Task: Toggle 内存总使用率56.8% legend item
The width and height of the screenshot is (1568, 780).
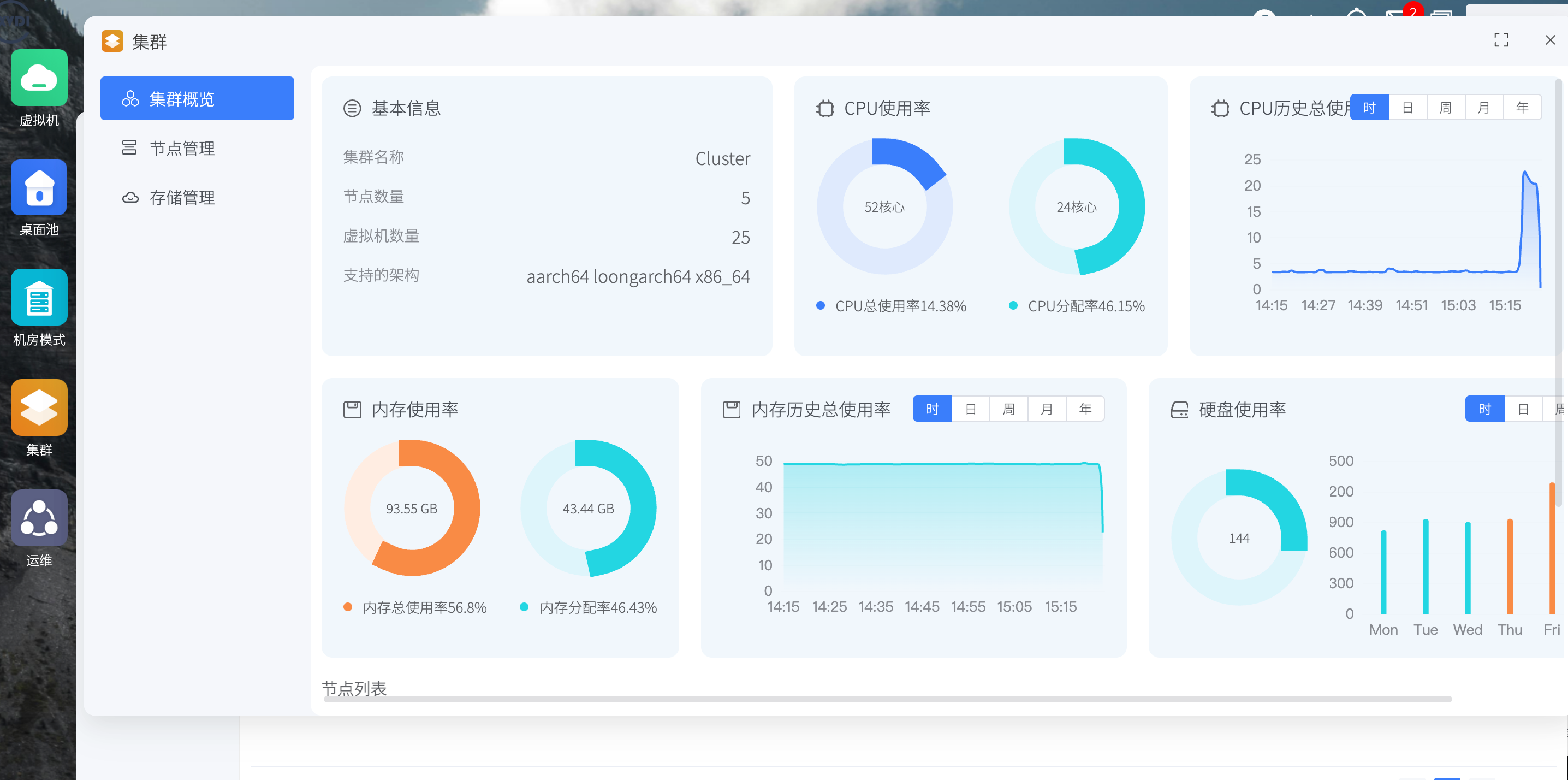Action: point(415,608)
